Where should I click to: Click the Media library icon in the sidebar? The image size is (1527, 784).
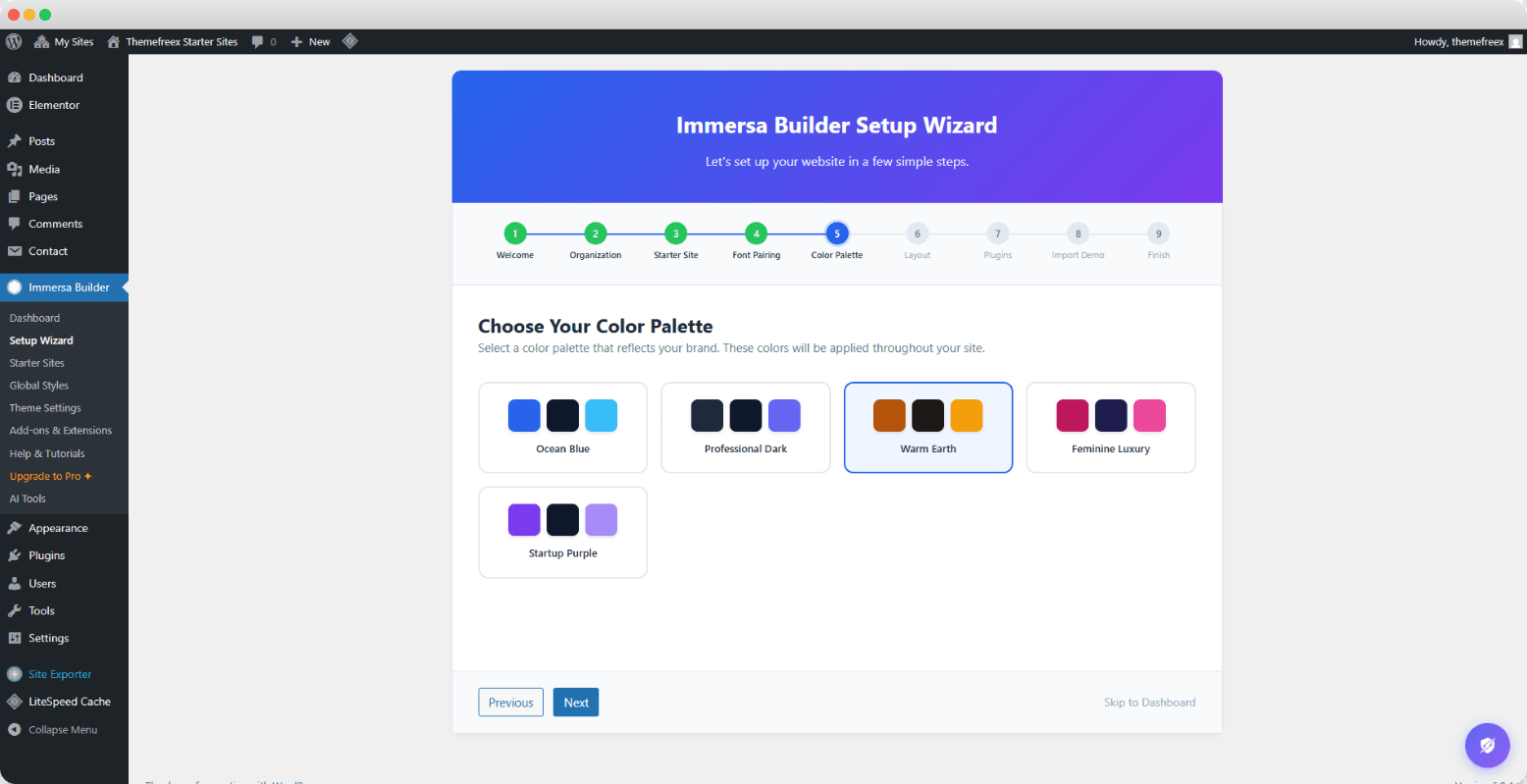[17, 168]
